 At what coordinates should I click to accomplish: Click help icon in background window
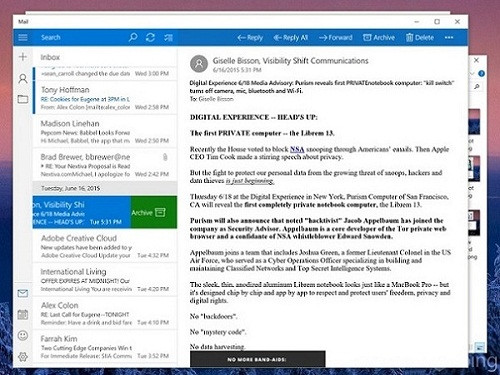pyautogui.click(x=481, y=73)
